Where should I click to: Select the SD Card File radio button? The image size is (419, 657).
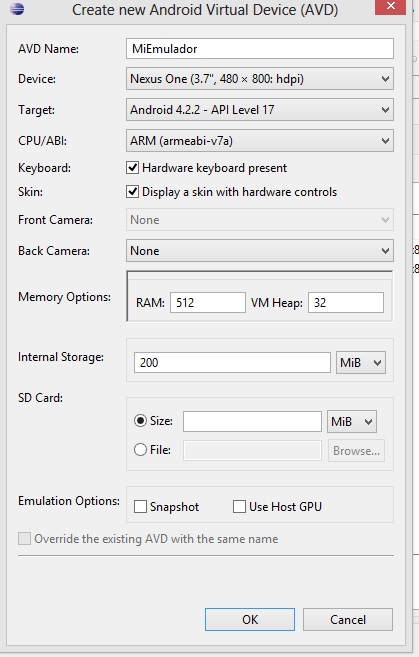(x=140, y=450)
